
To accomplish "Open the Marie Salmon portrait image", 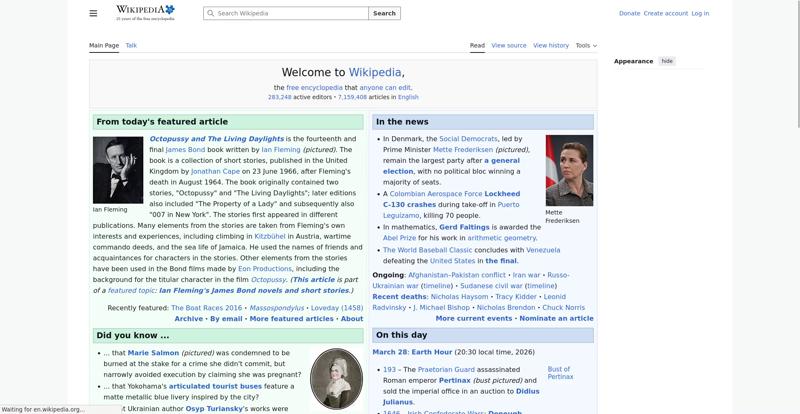I will [x=336, y=378].
